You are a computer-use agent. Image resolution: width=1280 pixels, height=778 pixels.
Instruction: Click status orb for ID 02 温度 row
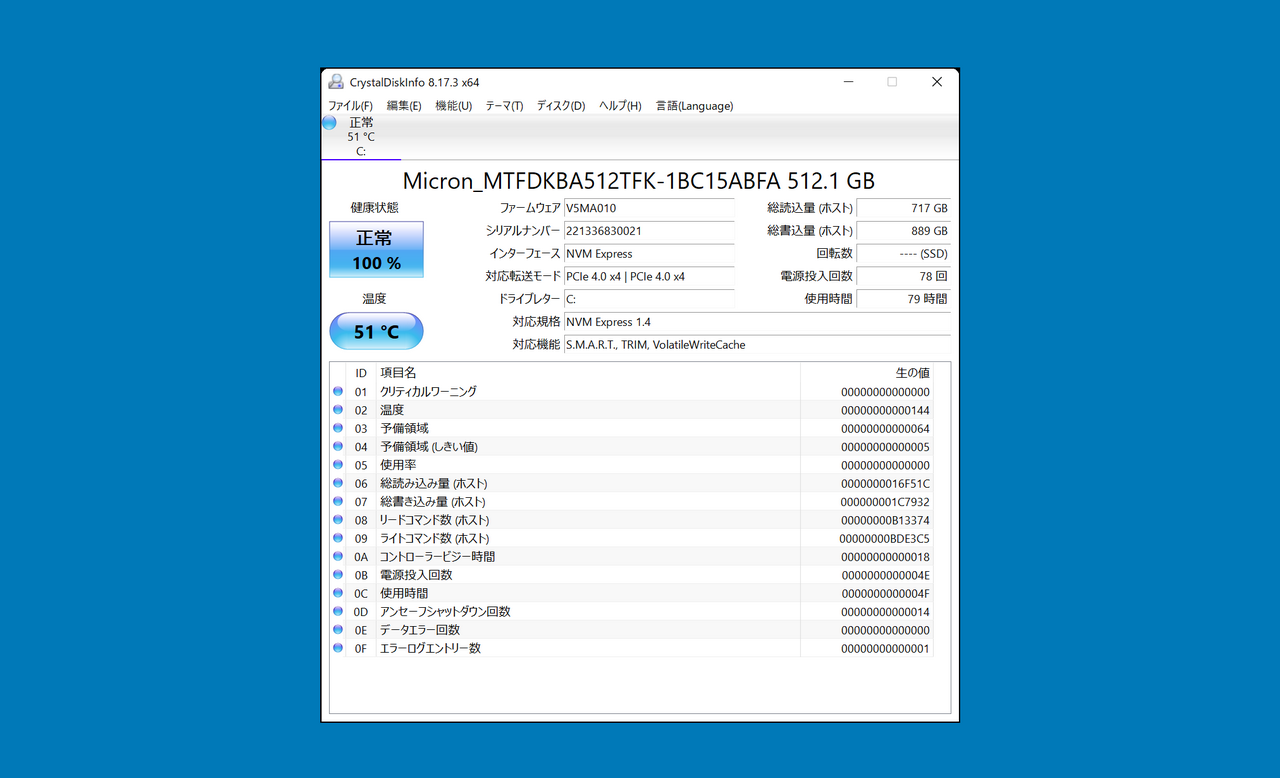click(338, 410)
